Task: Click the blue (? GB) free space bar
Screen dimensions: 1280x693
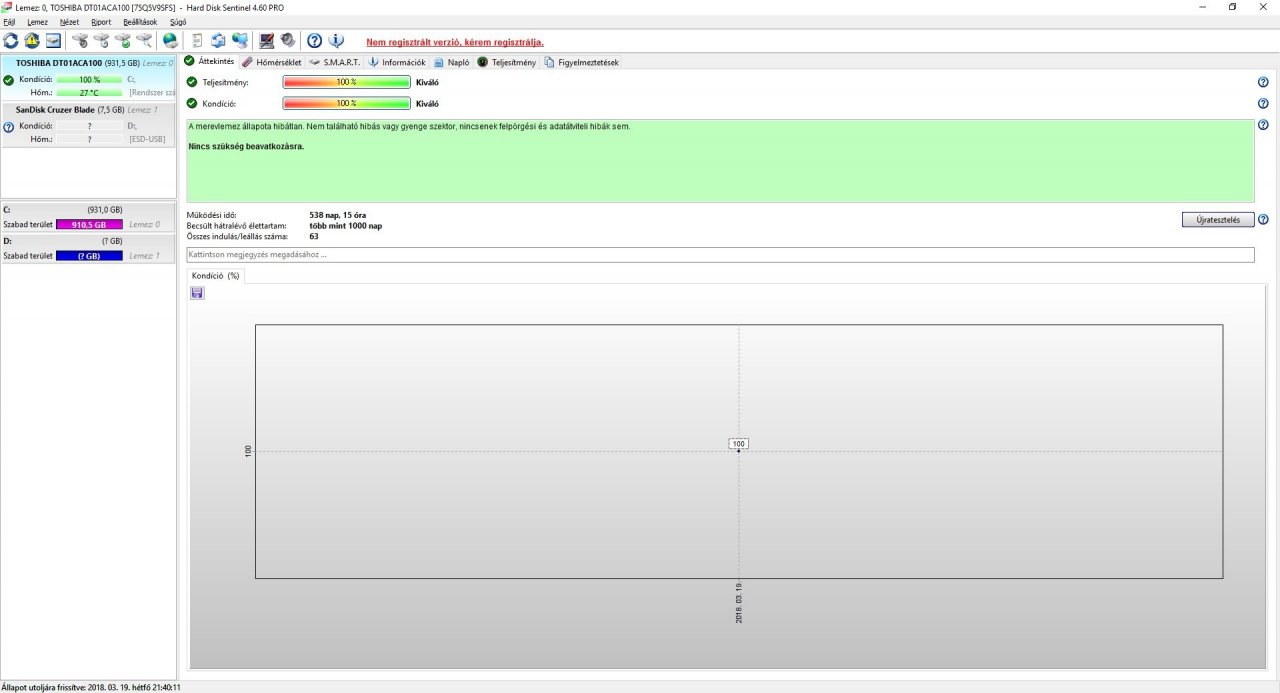Action: click(89, 256)
